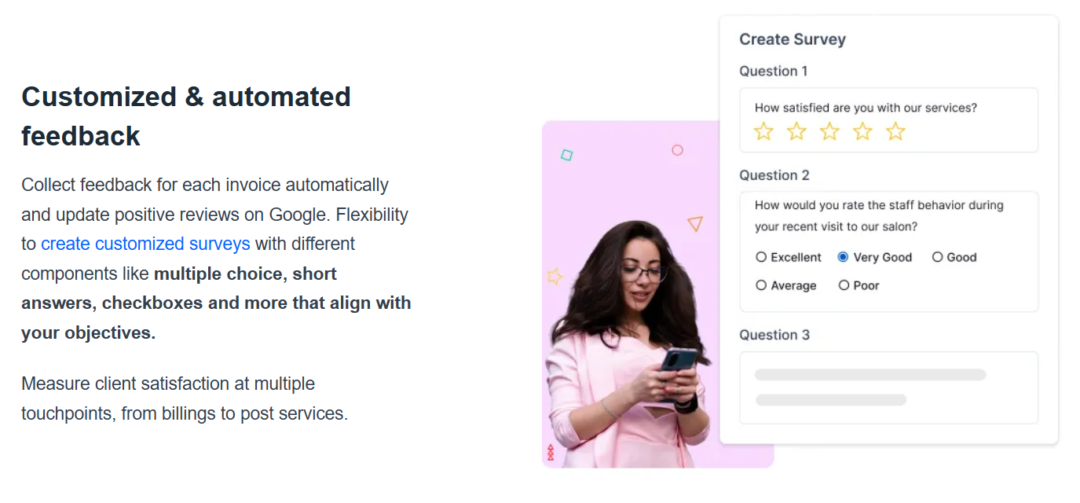Click the third rating star
Image resolution: width=1080 pixels, height=503 pixels.
830,132
